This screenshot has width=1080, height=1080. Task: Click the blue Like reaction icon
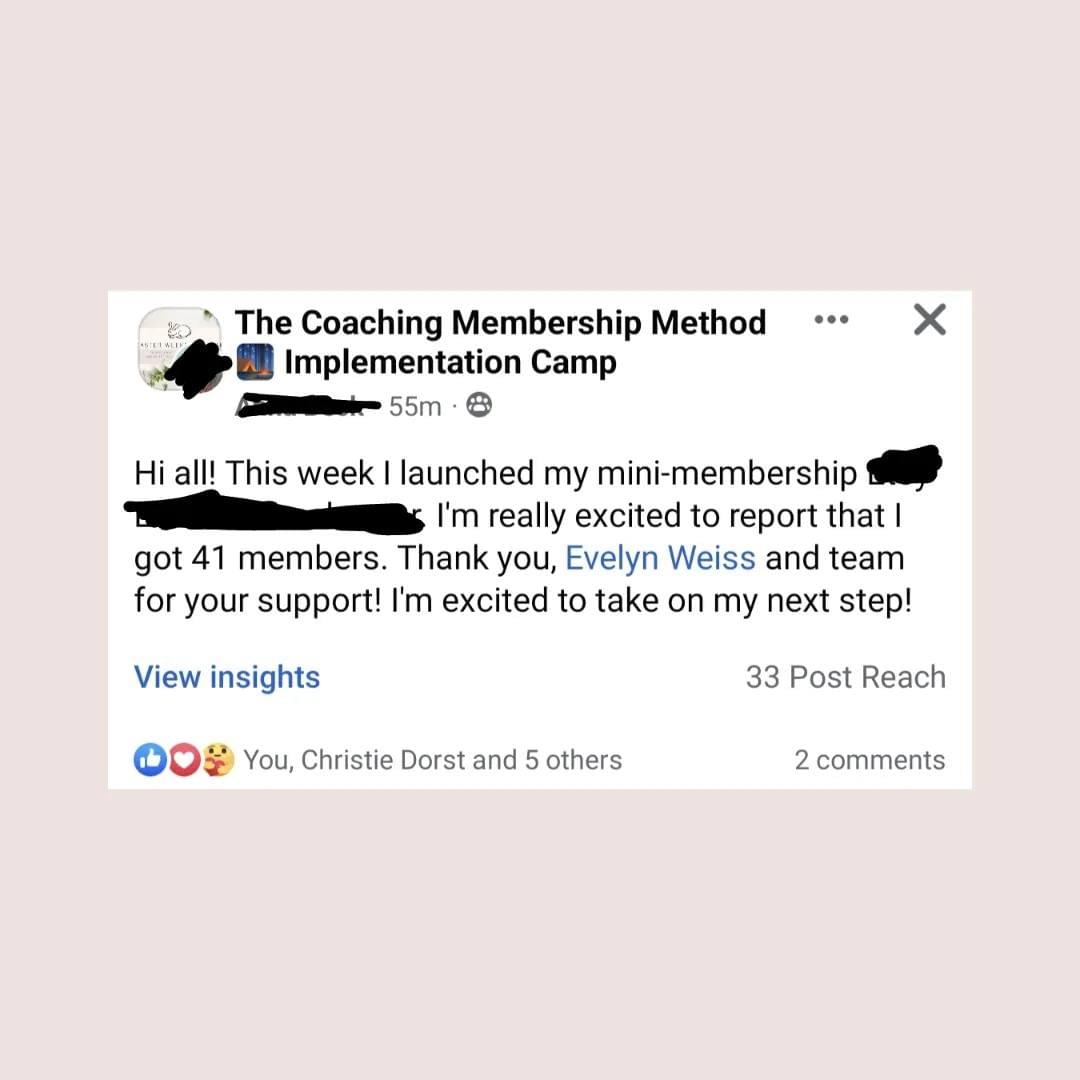150,760
